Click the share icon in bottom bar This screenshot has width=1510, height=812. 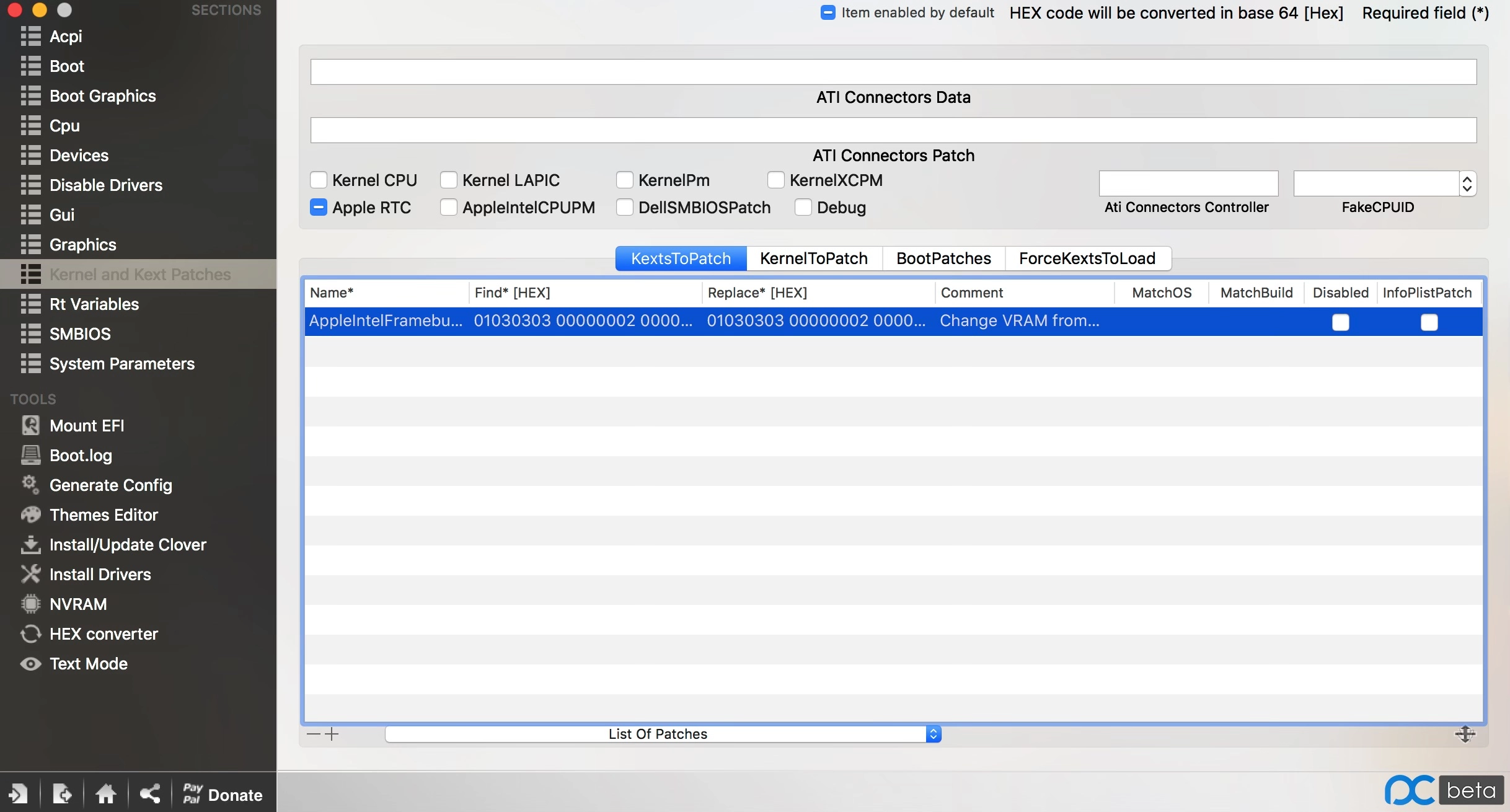[150, 793]
